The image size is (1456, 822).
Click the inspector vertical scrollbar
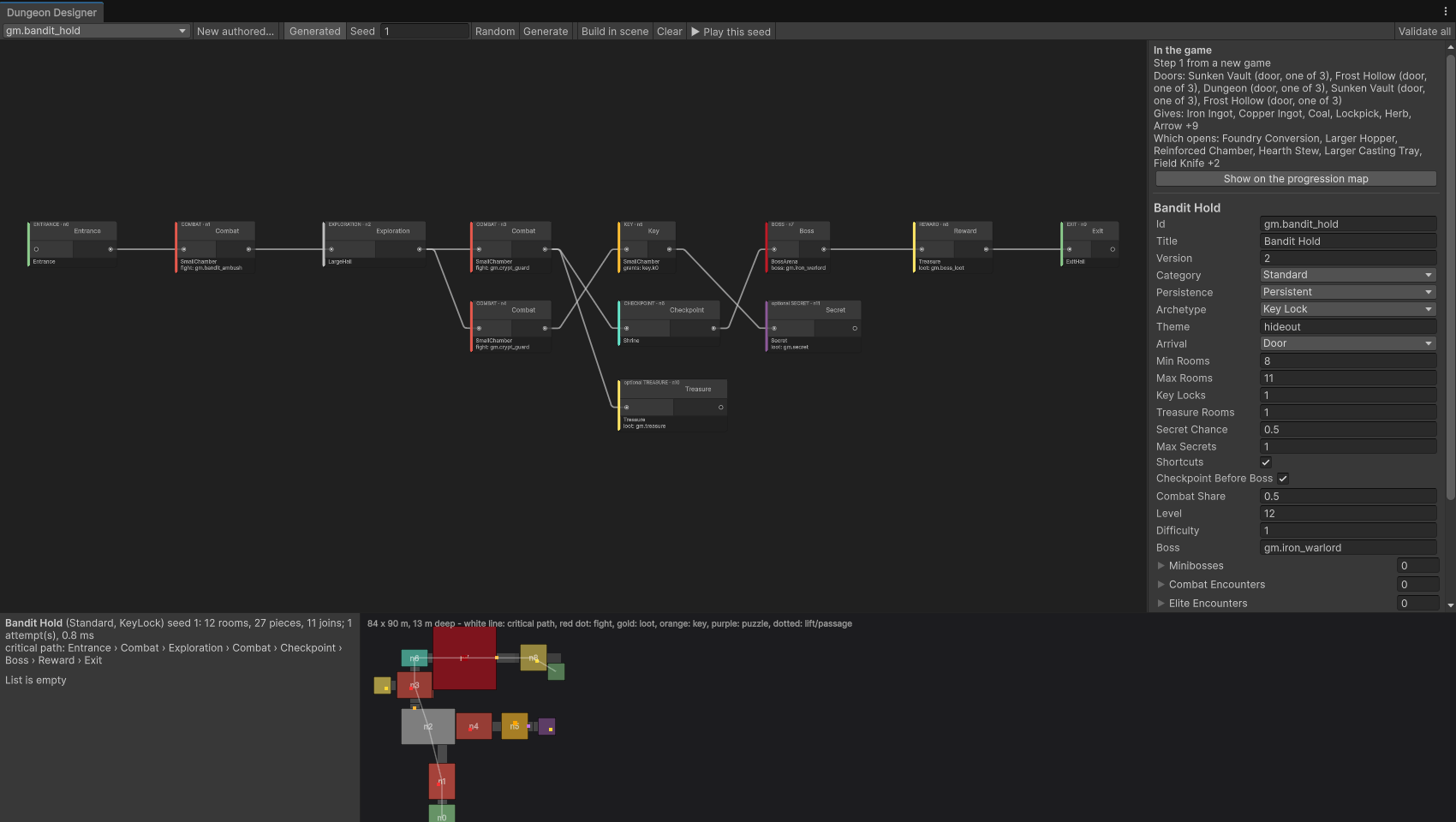(x=1450, y=277)
